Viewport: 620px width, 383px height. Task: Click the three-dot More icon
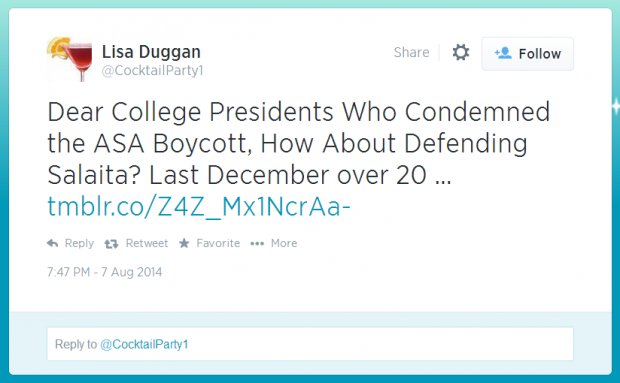coord(257,243)
